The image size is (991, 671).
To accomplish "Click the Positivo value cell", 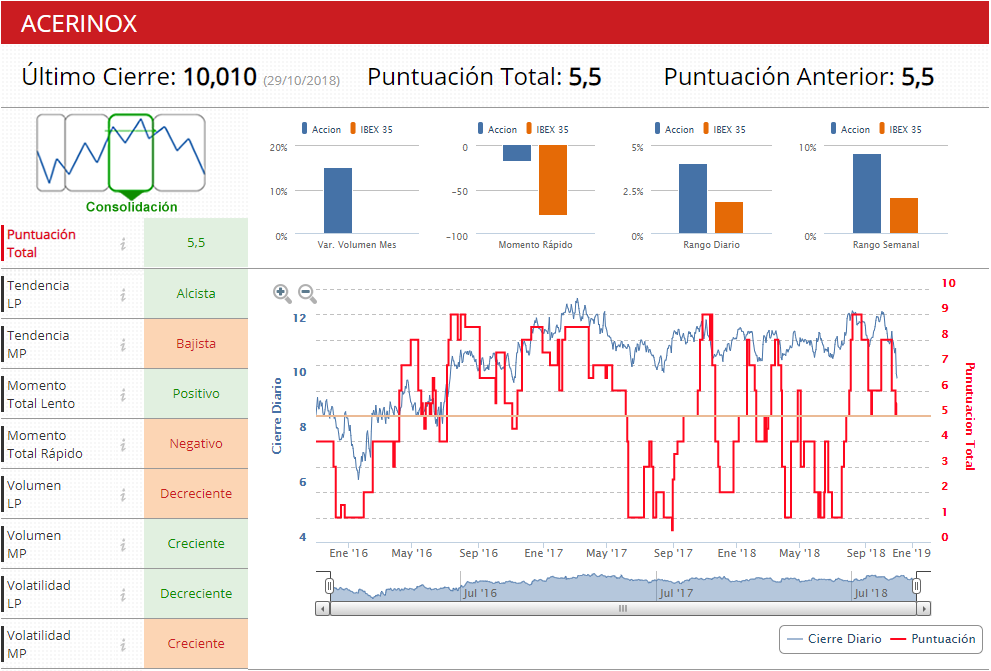I will coord(196,394).
